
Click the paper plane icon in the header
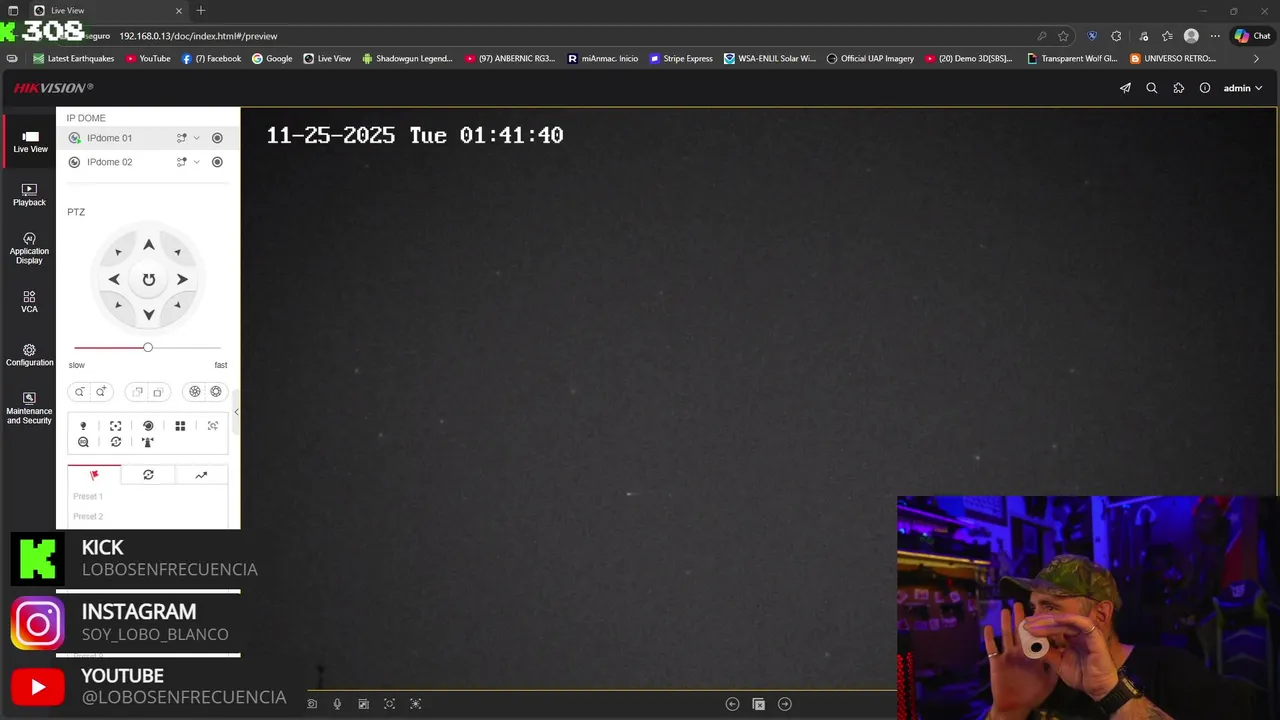(x=1125, y=88)
